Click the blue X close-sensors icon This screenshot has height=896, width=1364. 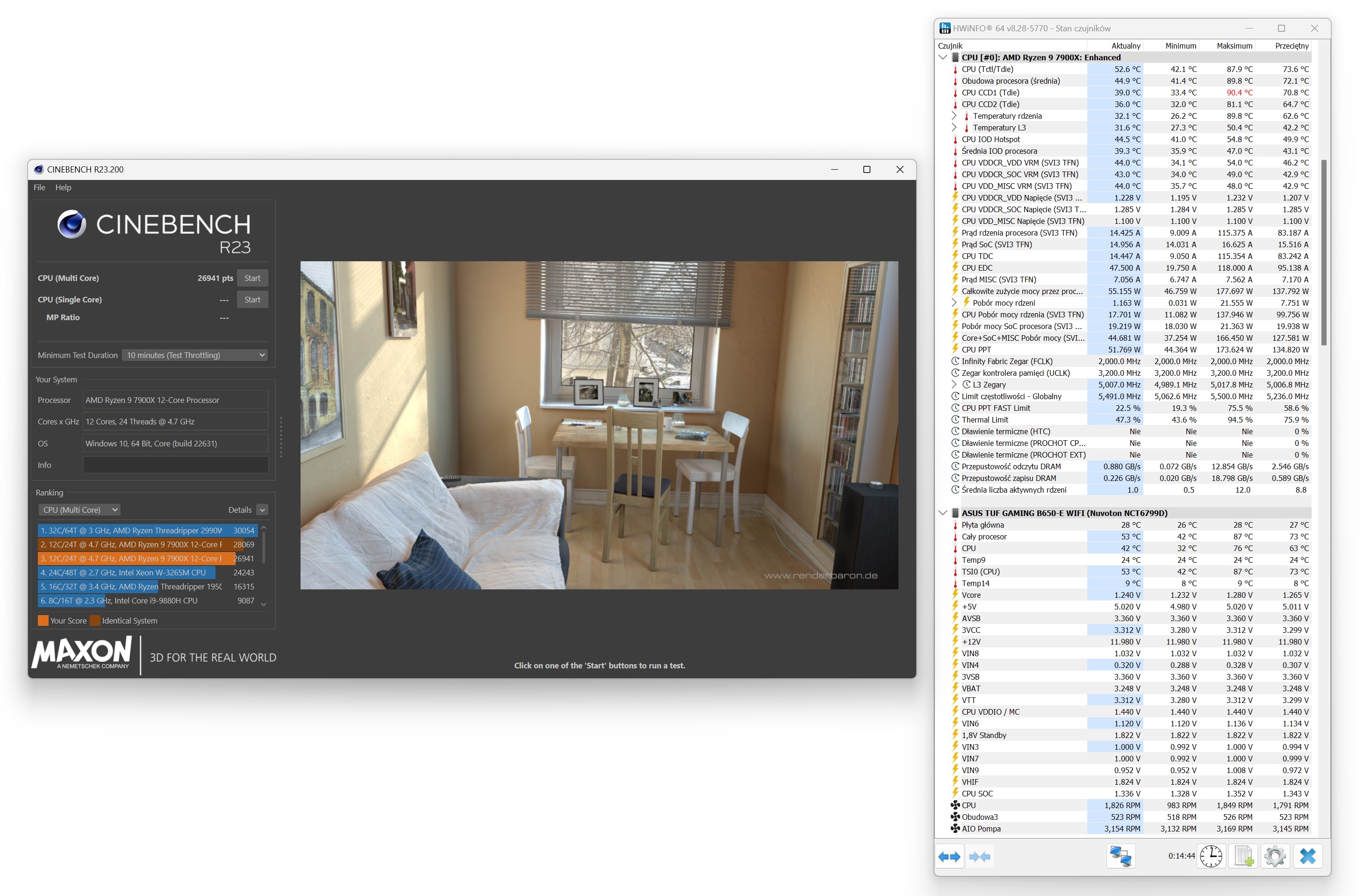[1308, 856]
